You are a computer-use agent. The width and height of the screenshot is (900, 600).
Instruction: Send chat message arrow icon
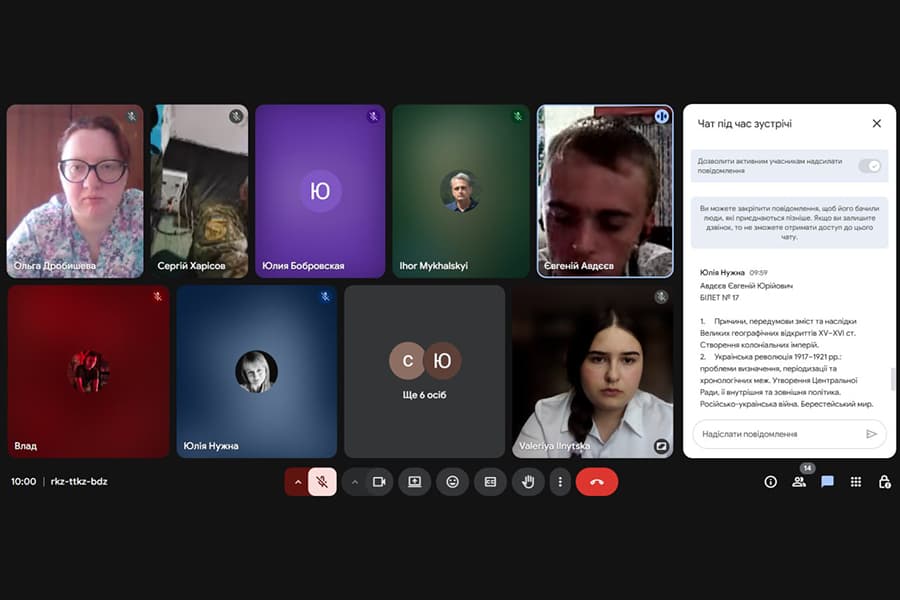pyautogui.click(x=871, y=434)
